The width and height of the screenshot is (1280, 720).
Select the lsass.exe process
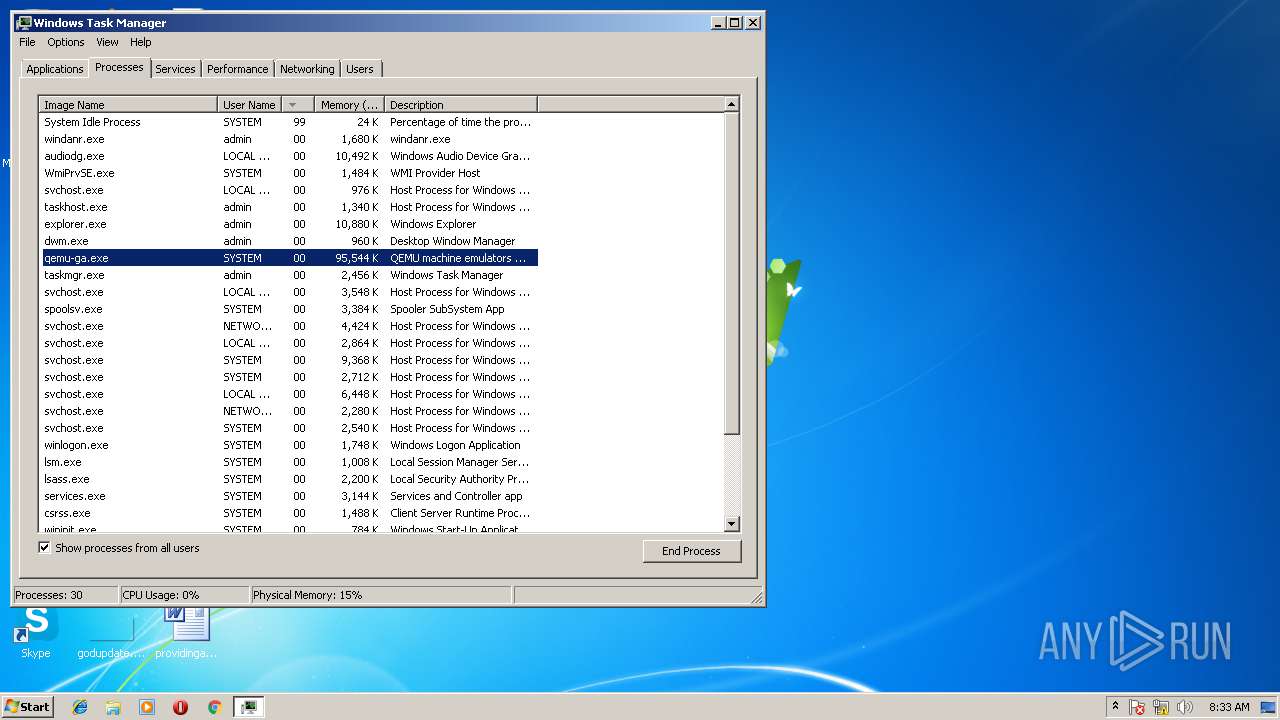[289, 479]
